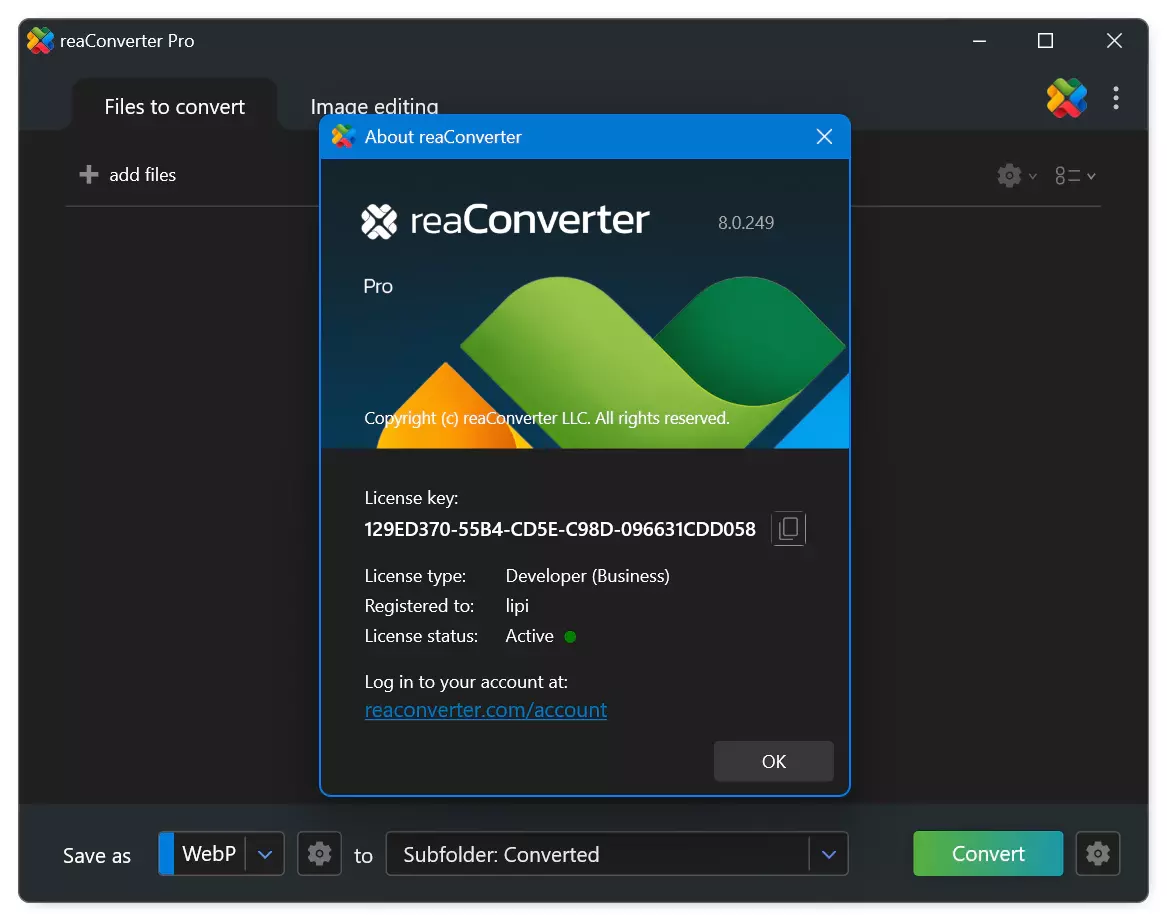The height and width of the screenshot is (921, 1167).
Task: Open the three-dot menu at top right
Action: pyautogui.click(x=1115, y=98)
